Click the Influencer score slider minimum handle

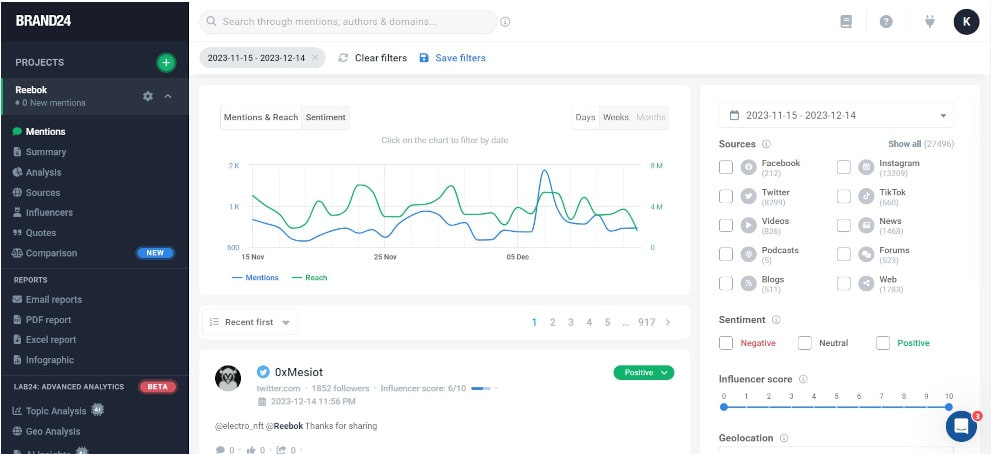pos(724,407)
